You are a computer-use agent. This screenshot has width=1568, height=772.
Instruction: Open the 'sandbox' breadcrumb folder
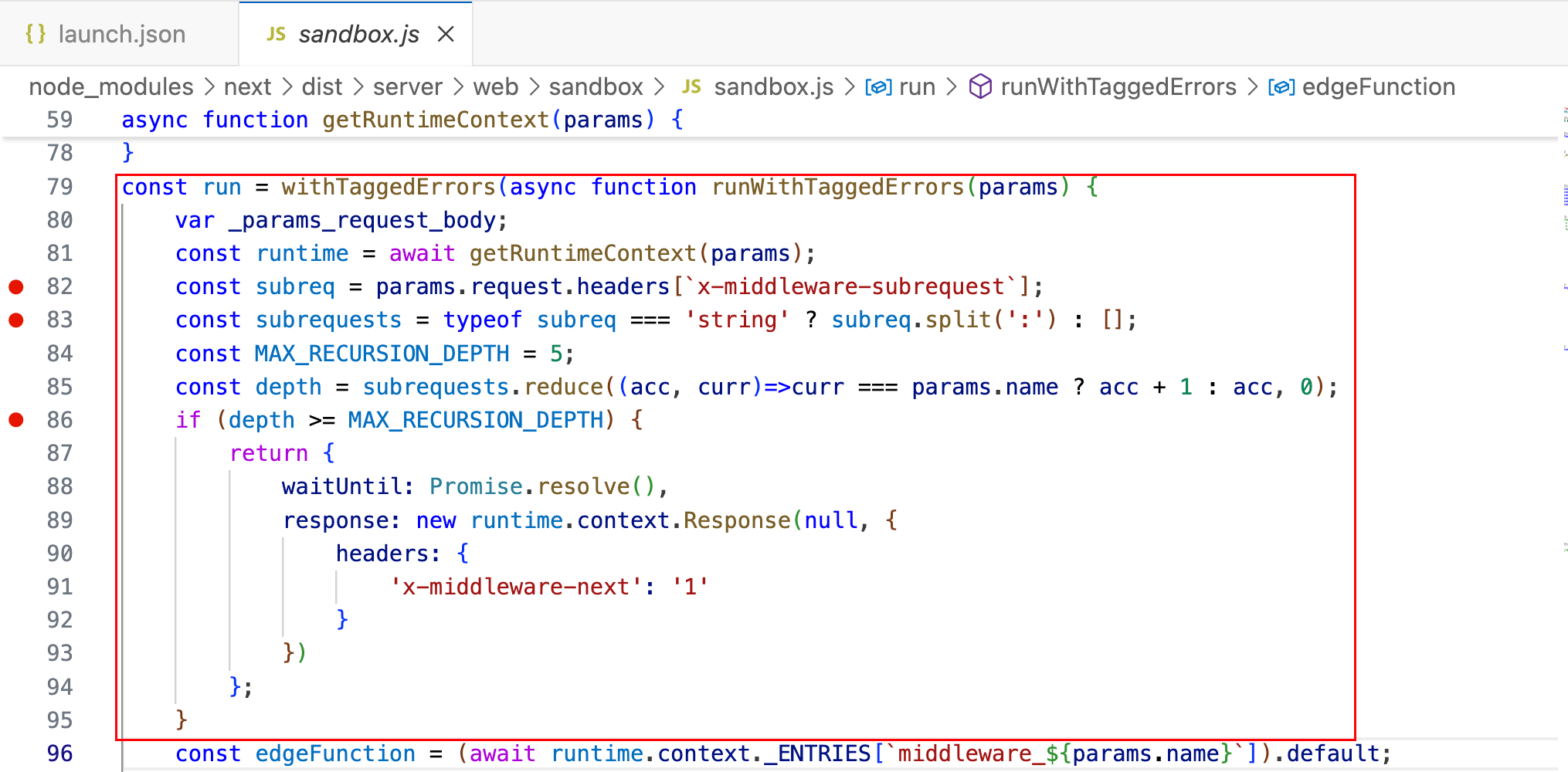click(x=596, y=86)
